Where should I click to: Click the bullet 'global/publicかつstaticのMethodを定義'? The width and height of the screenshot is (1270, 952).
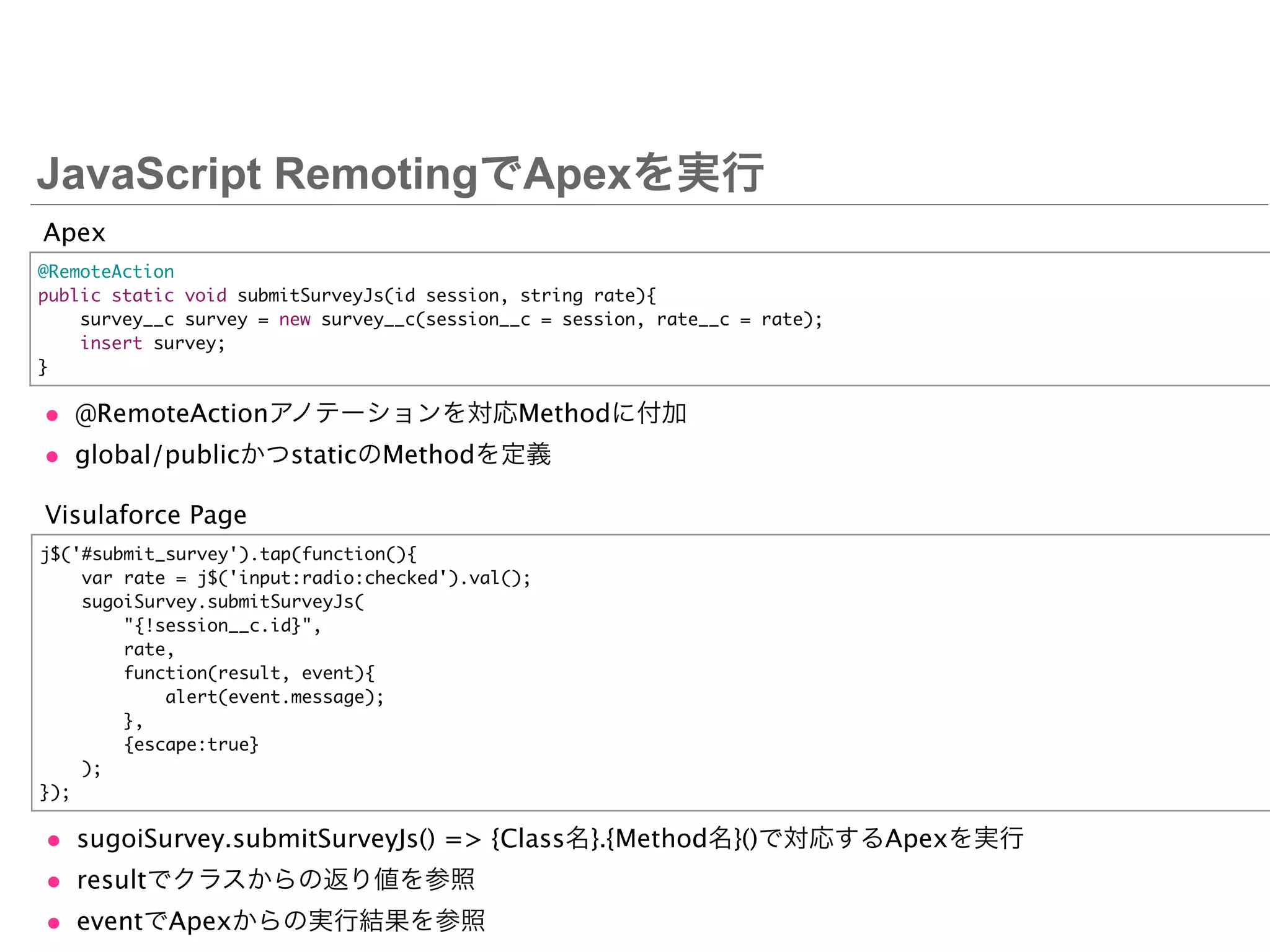(x=313, y=455)
